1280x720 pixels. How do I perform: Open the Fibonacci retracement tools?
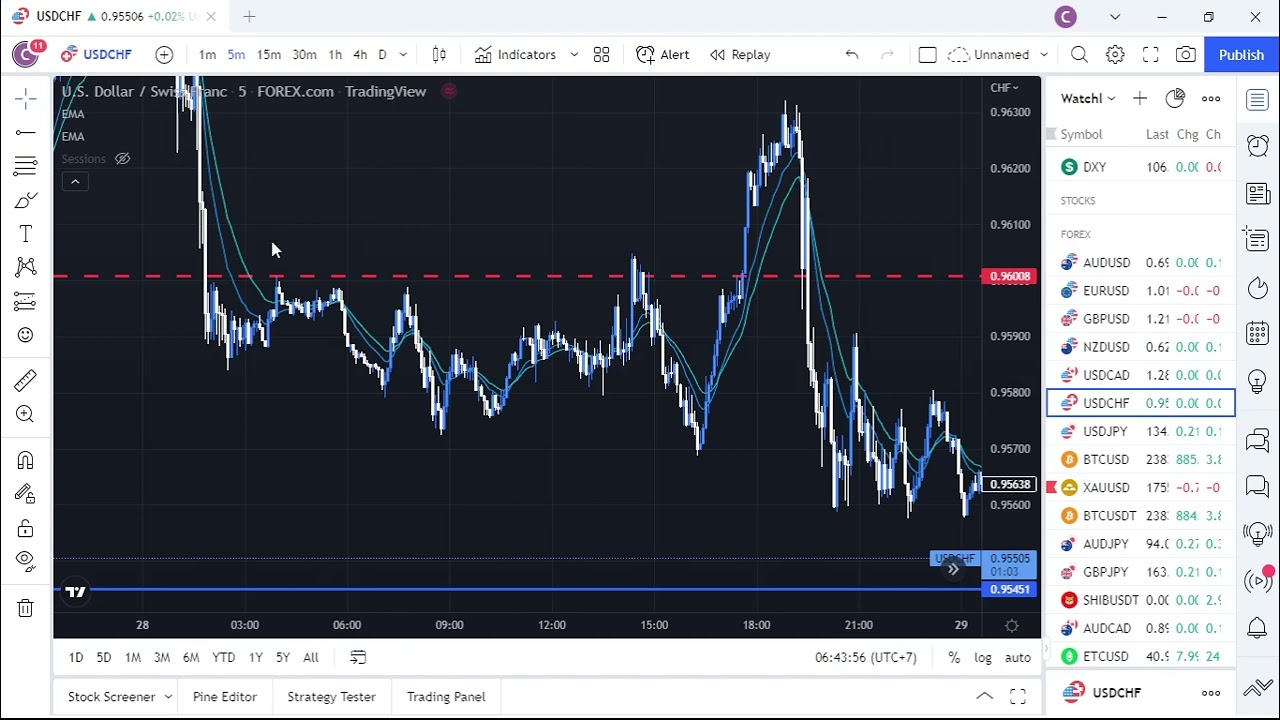(26, 166)
